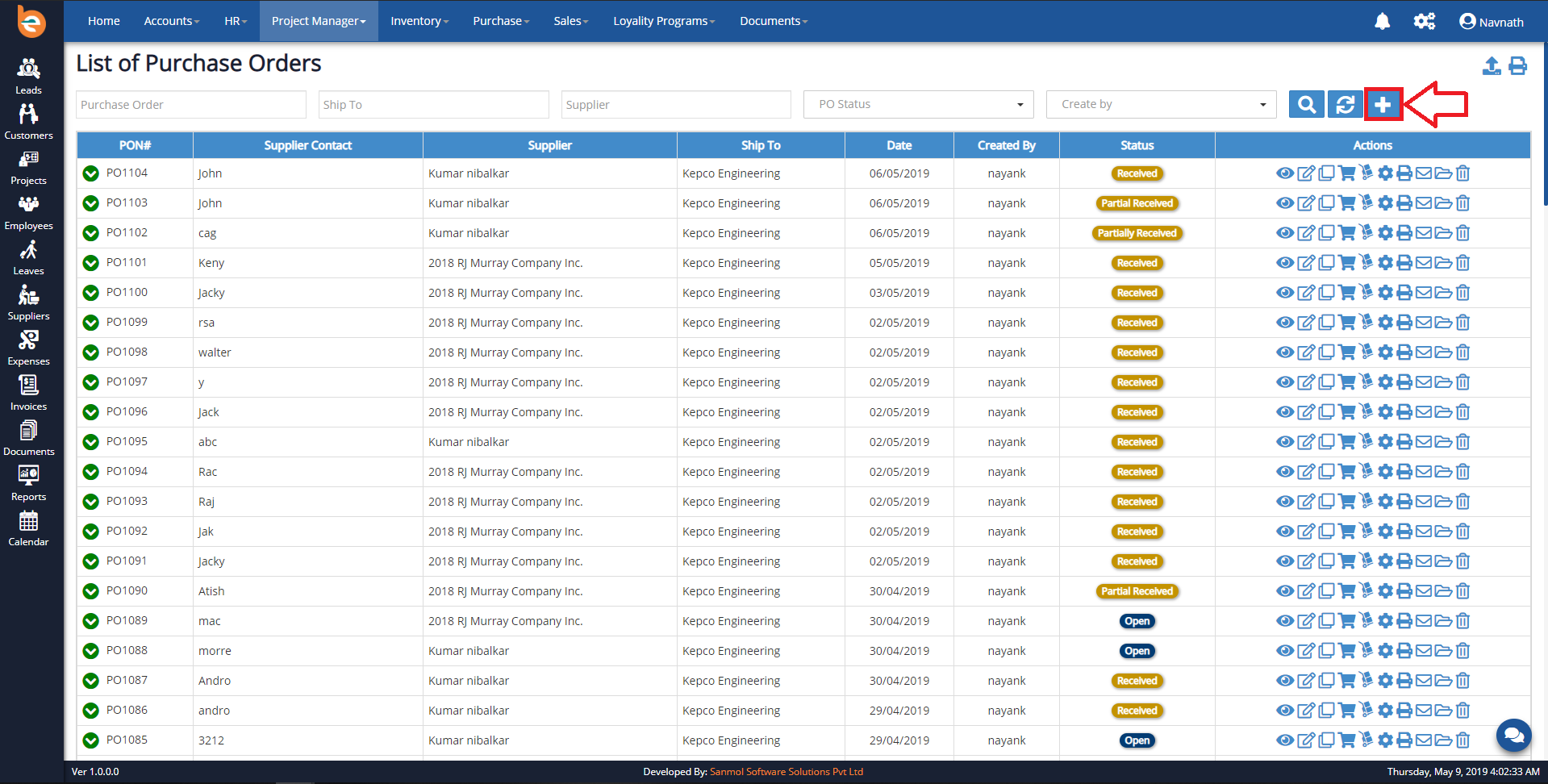Toggle green check for PO1104

91,173
